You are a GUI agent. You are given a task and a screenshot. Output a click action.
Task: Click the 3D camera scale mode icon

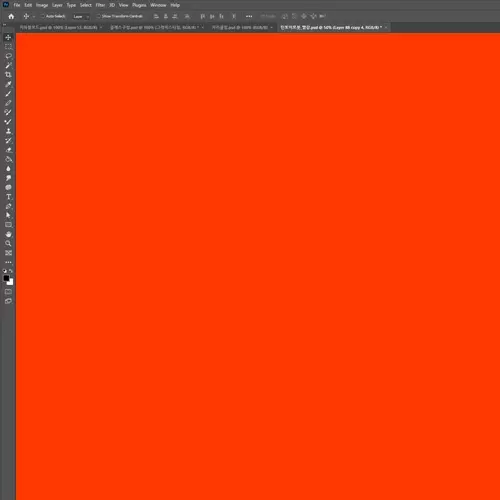[323, 16]
